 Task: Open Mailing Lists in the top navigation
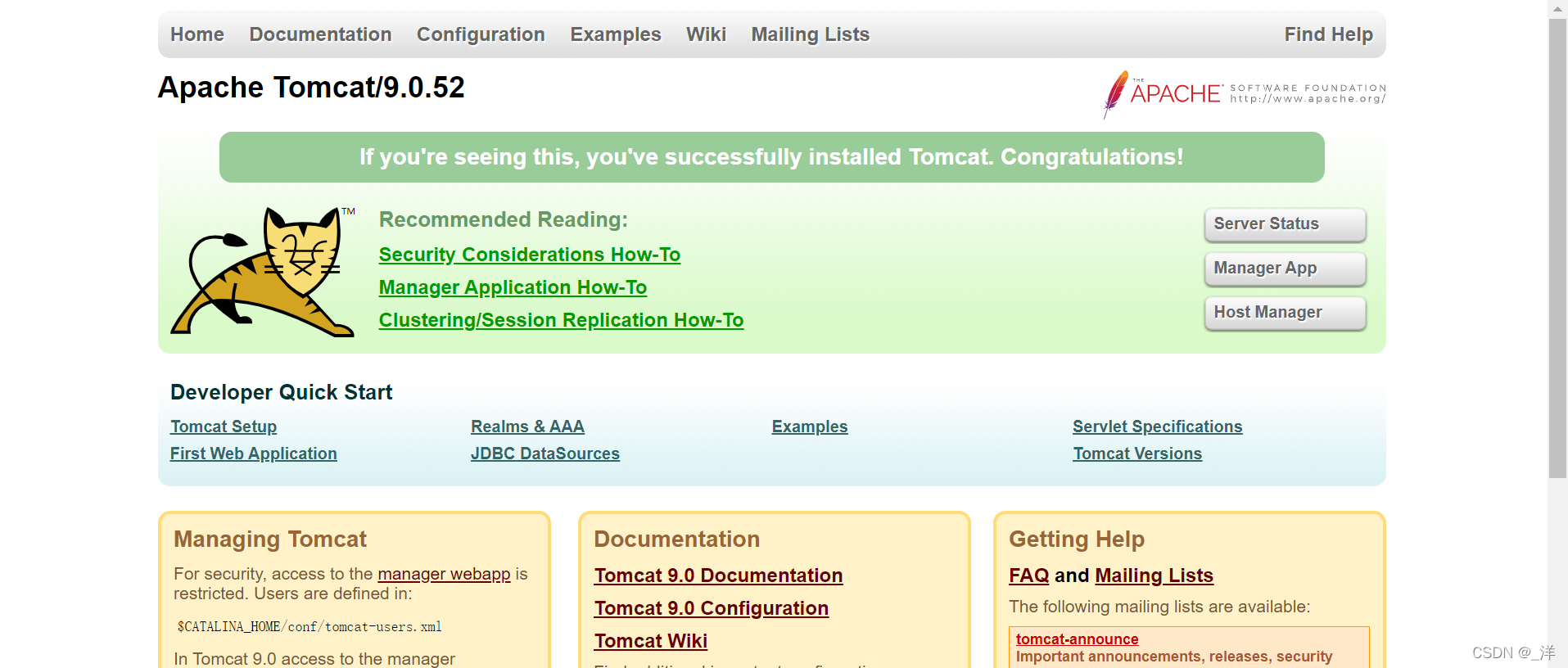point(811,34)
